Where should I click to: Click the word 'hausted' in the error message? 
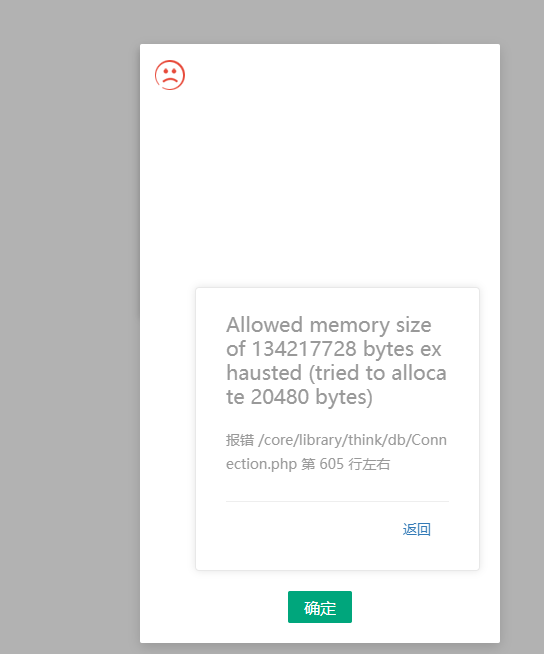pos(264,373)
